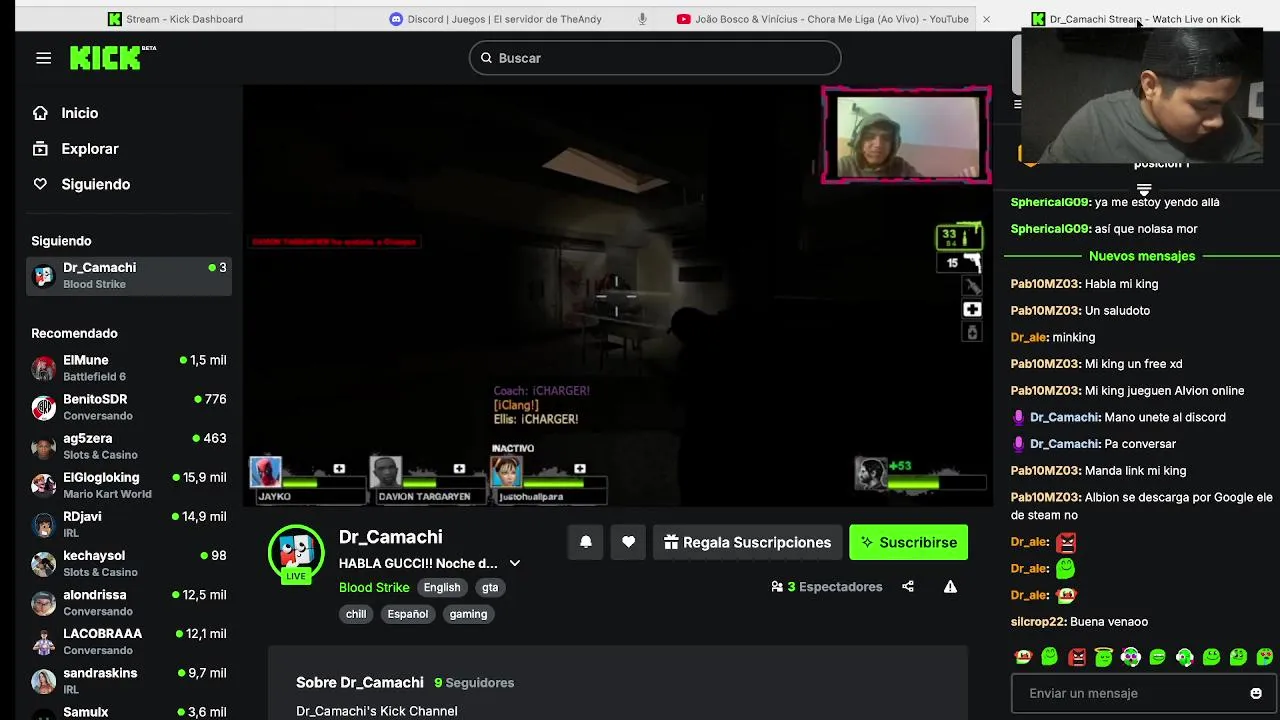
Task: Close the YouTube browser tab
Action: 986,19
